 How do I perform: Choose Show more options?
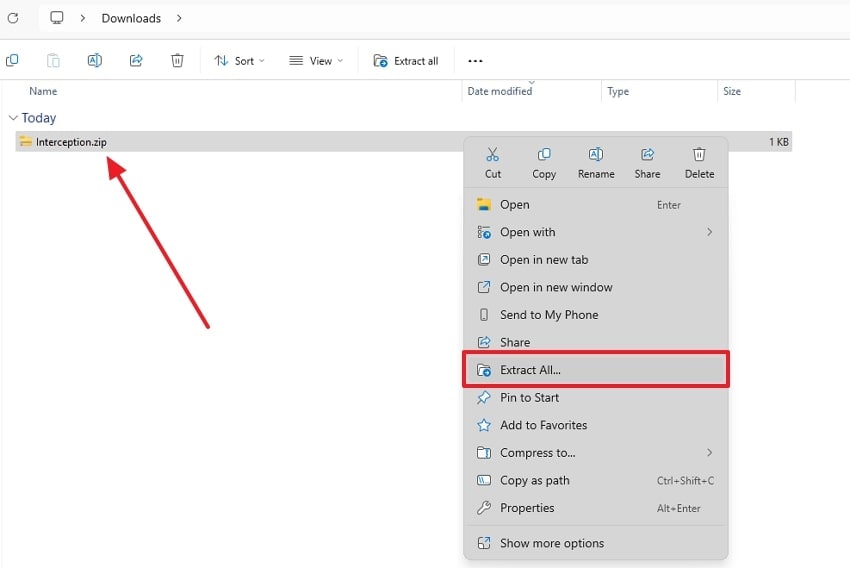(x=595, y=543)
